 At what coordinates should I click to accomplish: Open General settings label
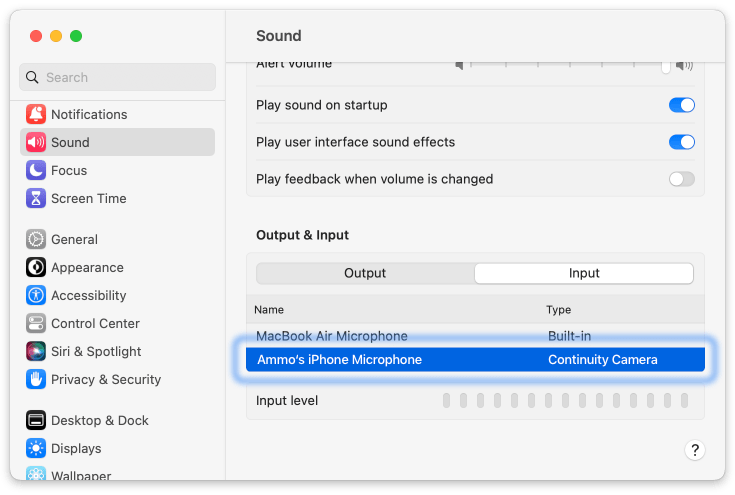tap(75, 240)
